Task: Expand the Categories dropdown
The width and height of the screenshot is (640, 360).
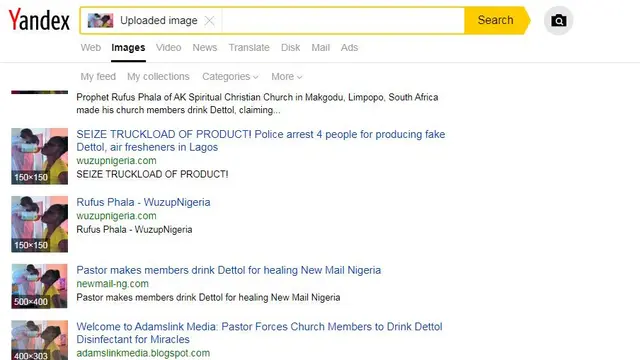Action: coord(230,77)
